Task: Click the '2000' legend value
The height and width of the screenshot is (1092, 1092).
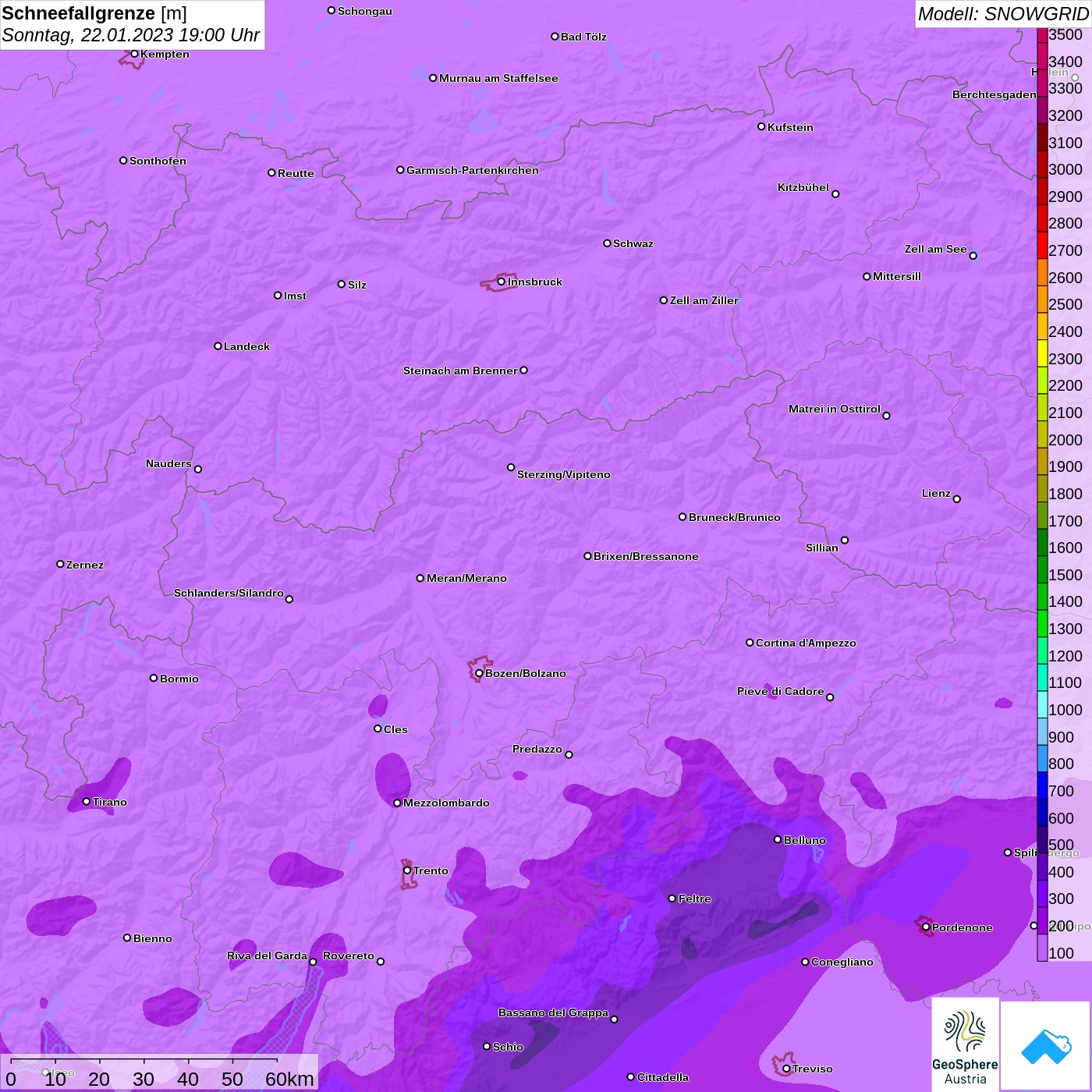Action: tap(1065, 440)
